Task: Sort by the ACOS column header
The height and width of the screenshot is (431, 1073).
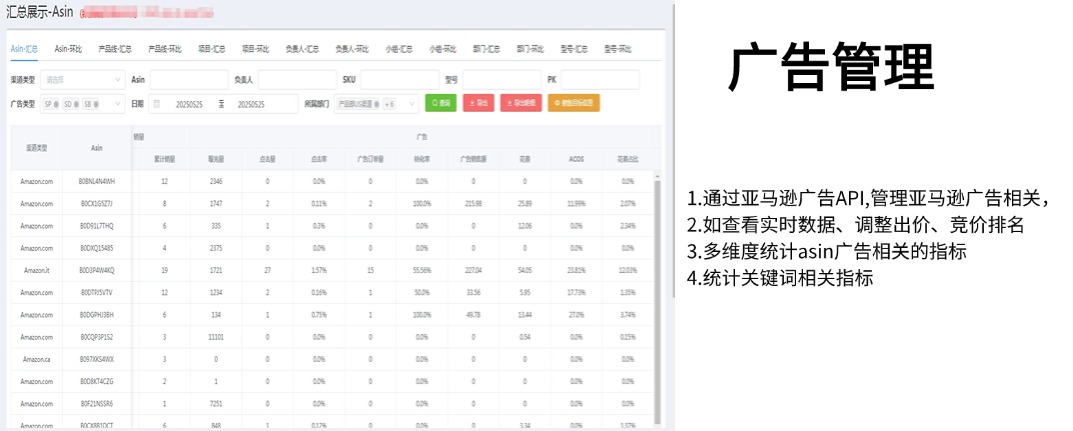Action: pyautogui.click(x=576, y=157)
